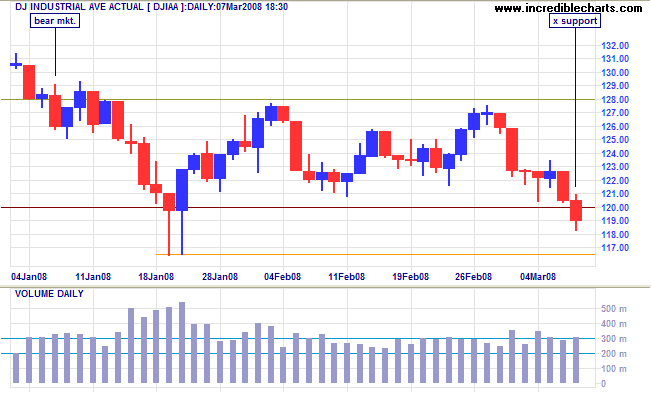Click the tallest volume bar above 500 m

click(182, 342)
